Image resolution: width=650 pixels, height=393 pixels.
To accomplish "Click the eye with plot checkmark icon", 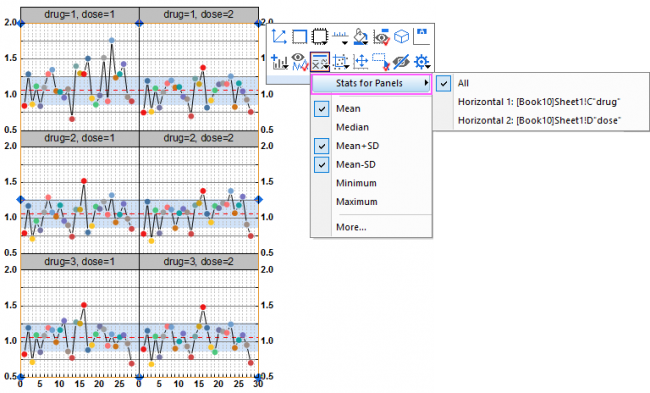I will 300,62.
